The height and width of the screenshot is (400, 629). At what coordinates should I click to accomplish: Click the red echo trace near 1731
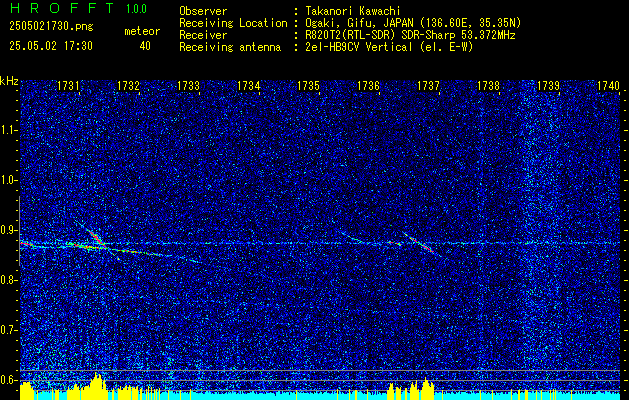[97, 238]
